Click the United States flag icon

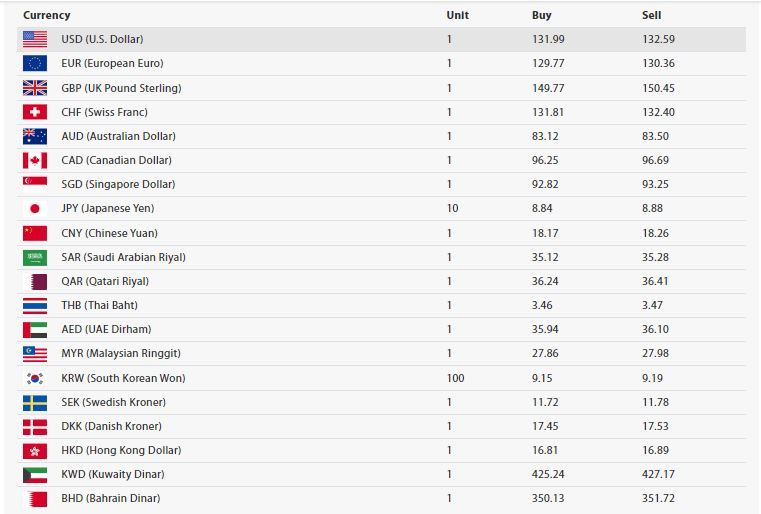click(35, 39)
